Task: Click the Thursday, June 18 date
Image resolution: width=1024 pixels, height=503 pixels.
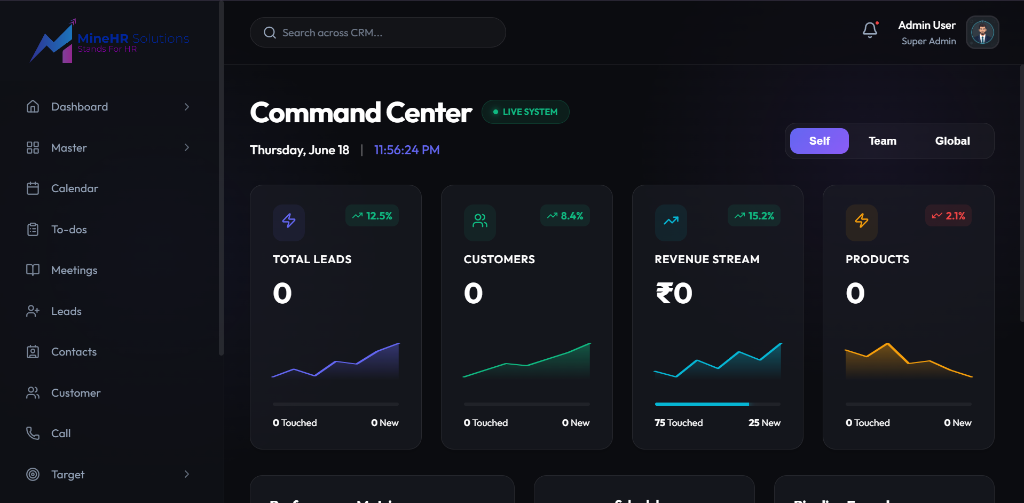Action: coord(300,150)
